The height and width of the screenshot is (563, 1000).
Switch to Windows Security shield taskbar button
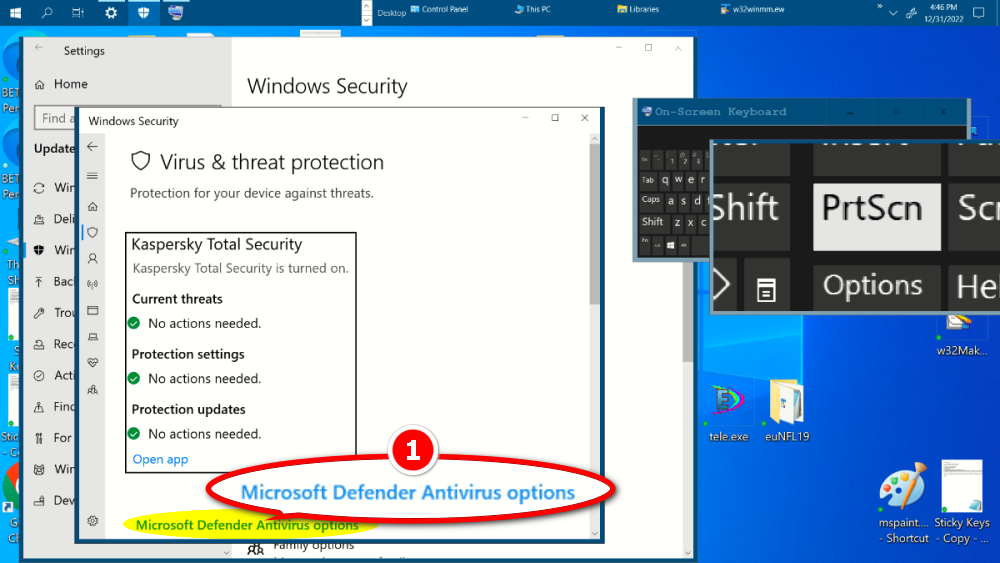[x=143, y=12]
